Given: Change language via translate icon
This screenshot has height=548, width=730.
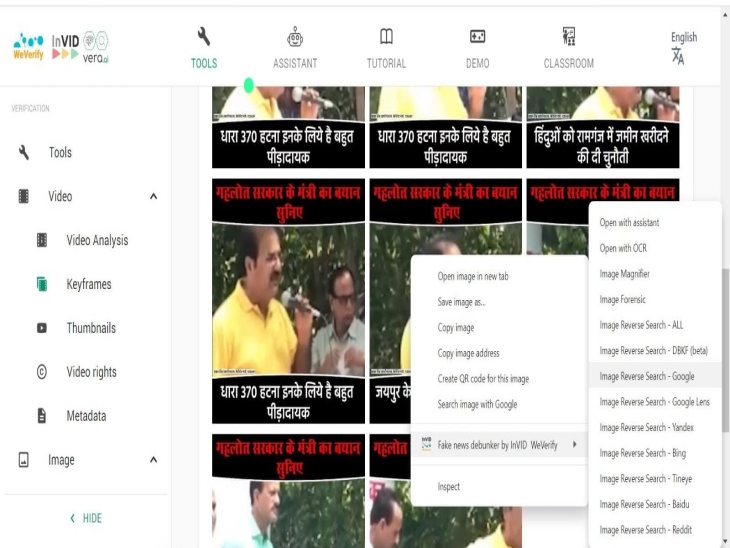Looking at the screenshot, I should point(678,57).
